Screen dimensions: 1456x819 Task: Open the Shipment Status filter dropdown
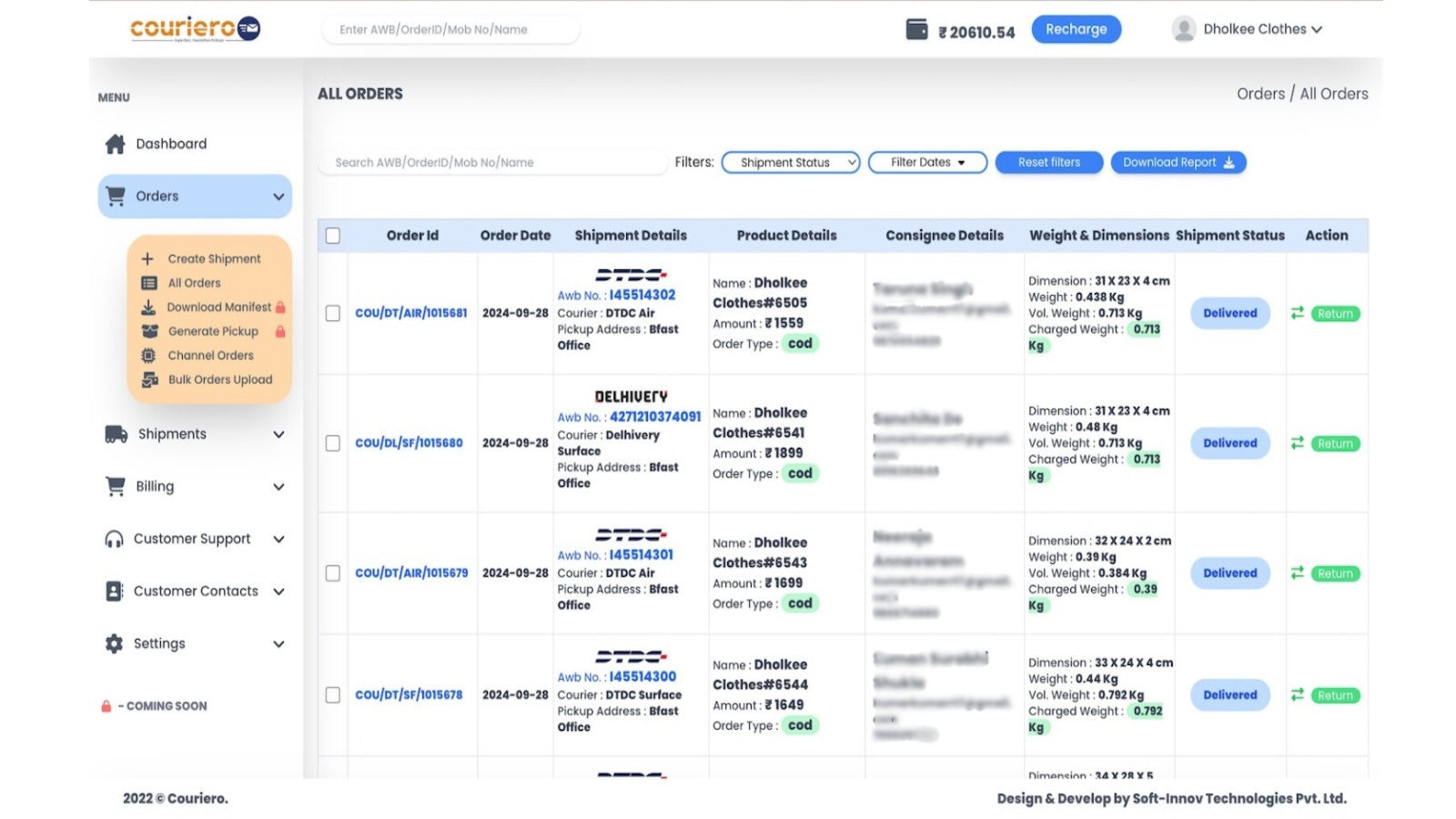coord(790,162)
